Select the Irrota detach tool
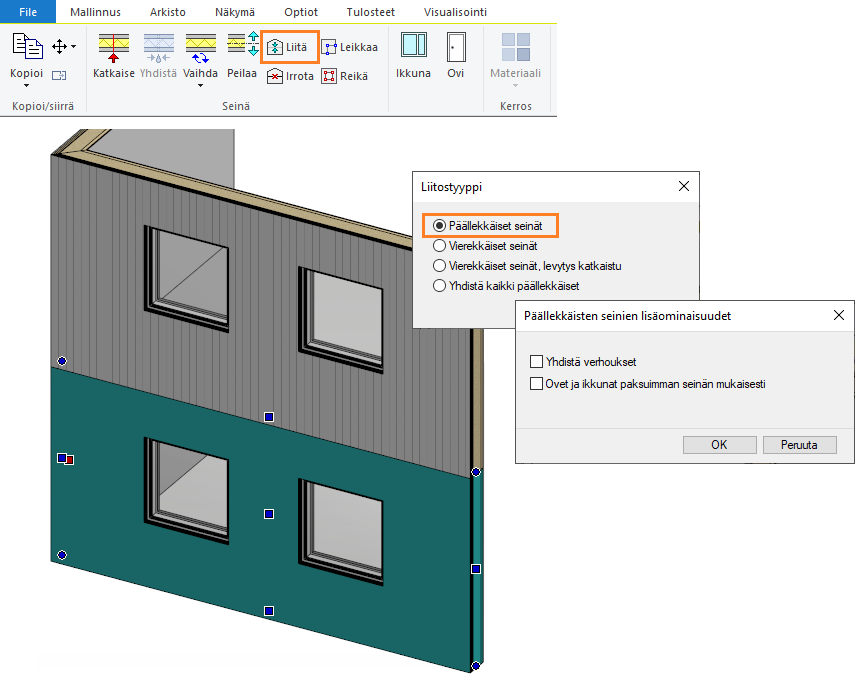This screenshot has width=858, height=689. click(288, 76)
